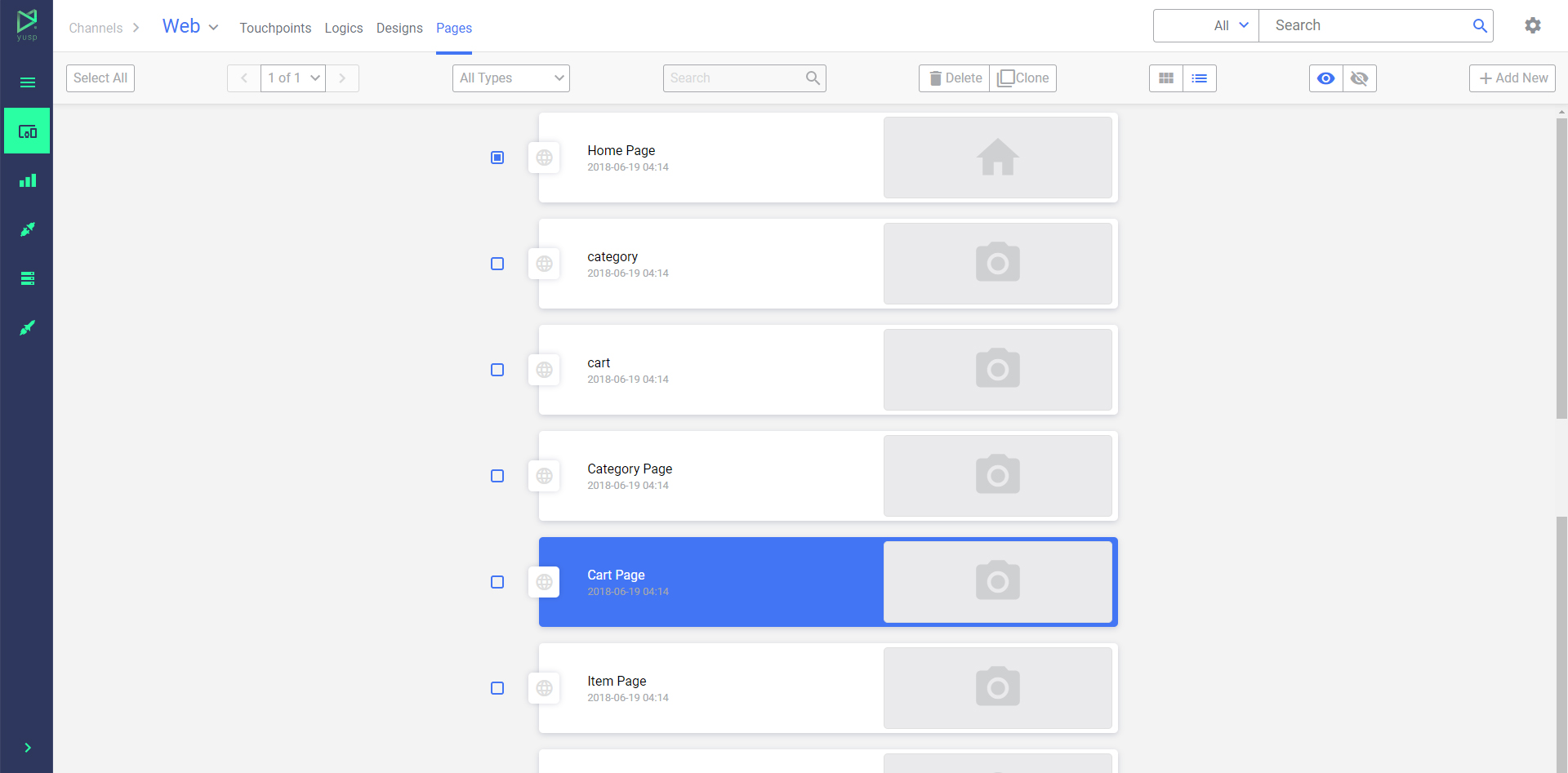Image resolution: width=1568 pixels, height=773 pixels.
Task: Click the globe icon beside Home Page
Action: coord(544,158)
